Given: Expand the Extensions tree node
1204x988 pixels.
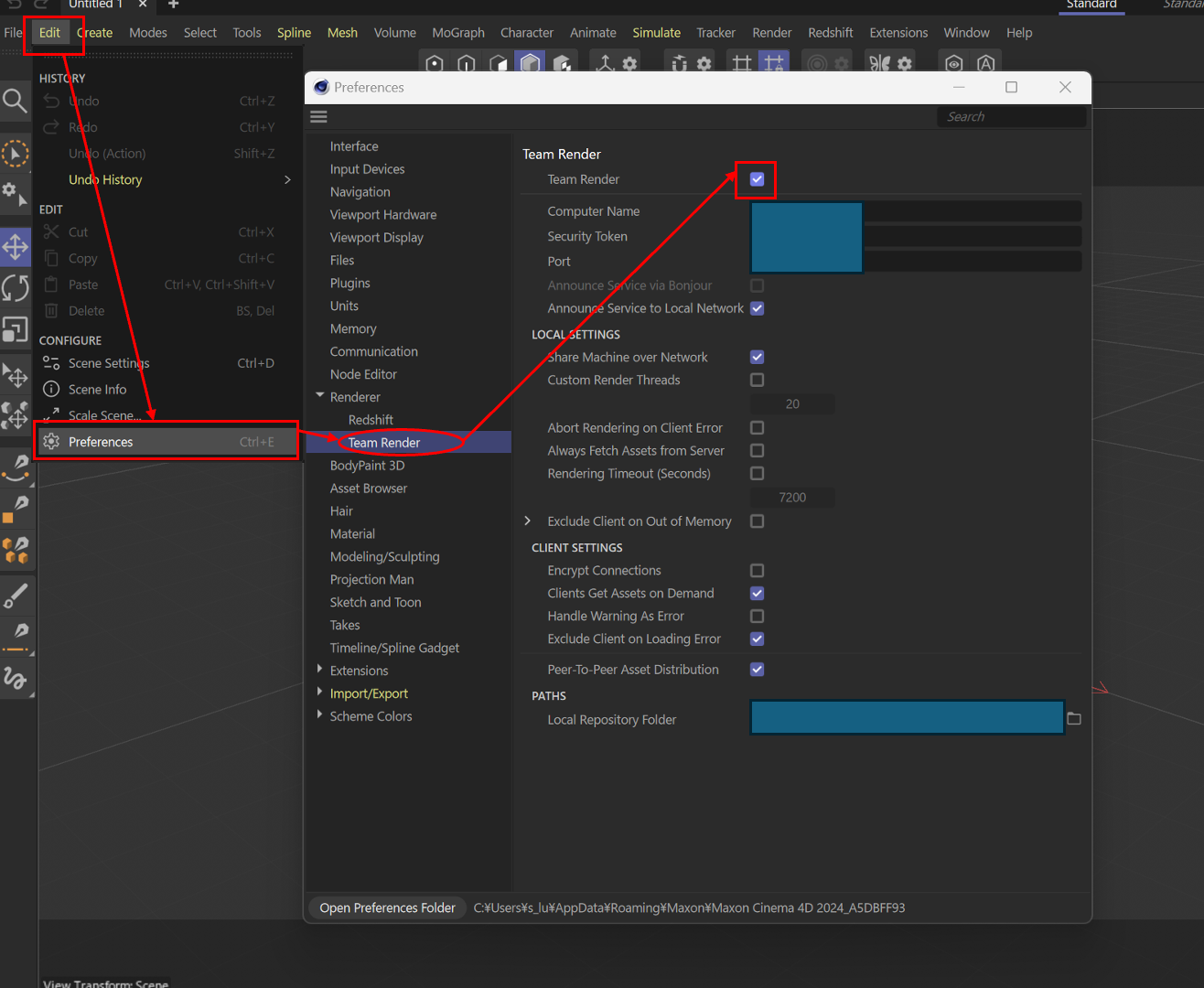Looking at the screenshot, I should (319, 670).
